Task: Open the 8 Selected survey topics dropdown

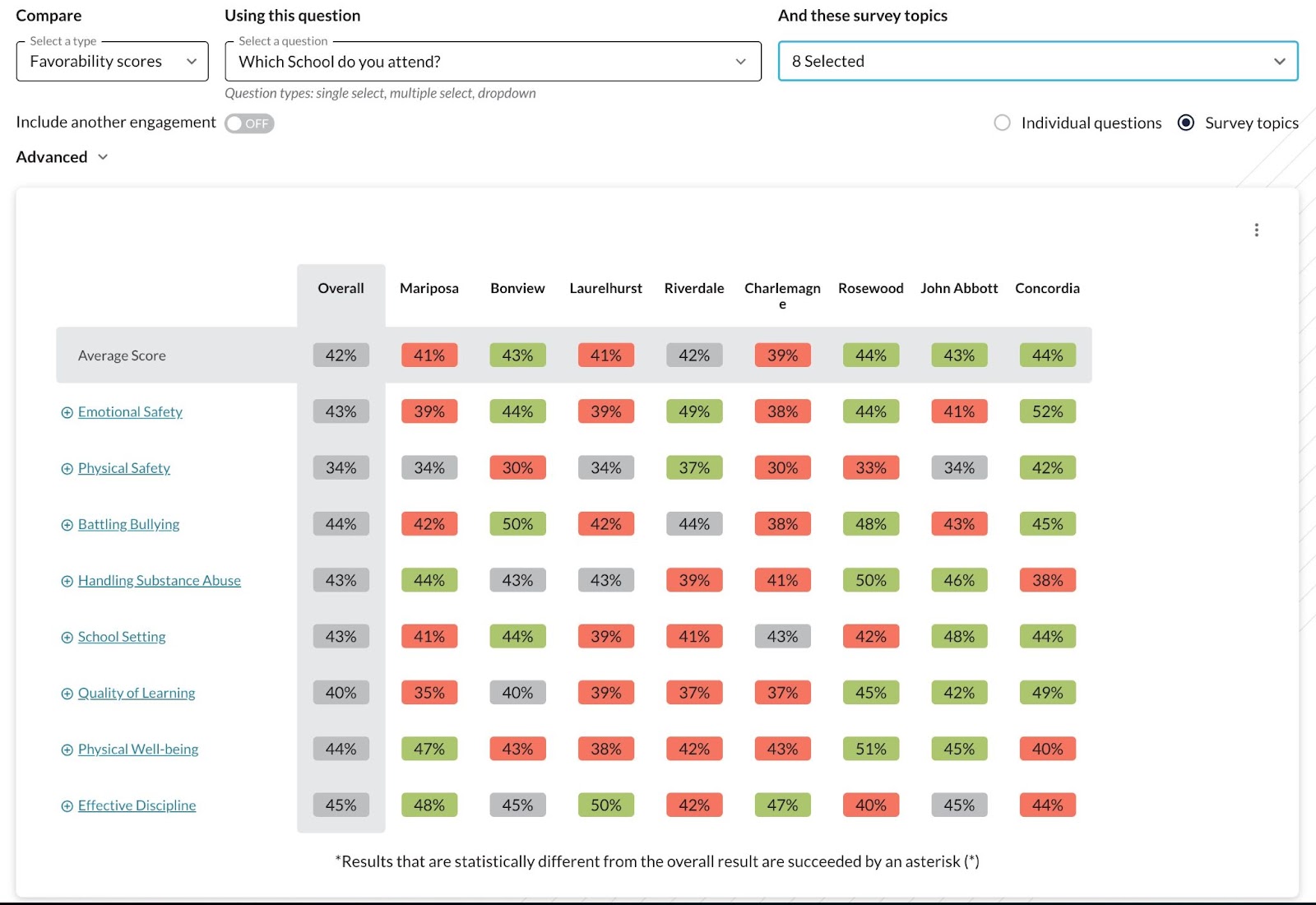Action: pyautogui.click(x=1038, y=62)
